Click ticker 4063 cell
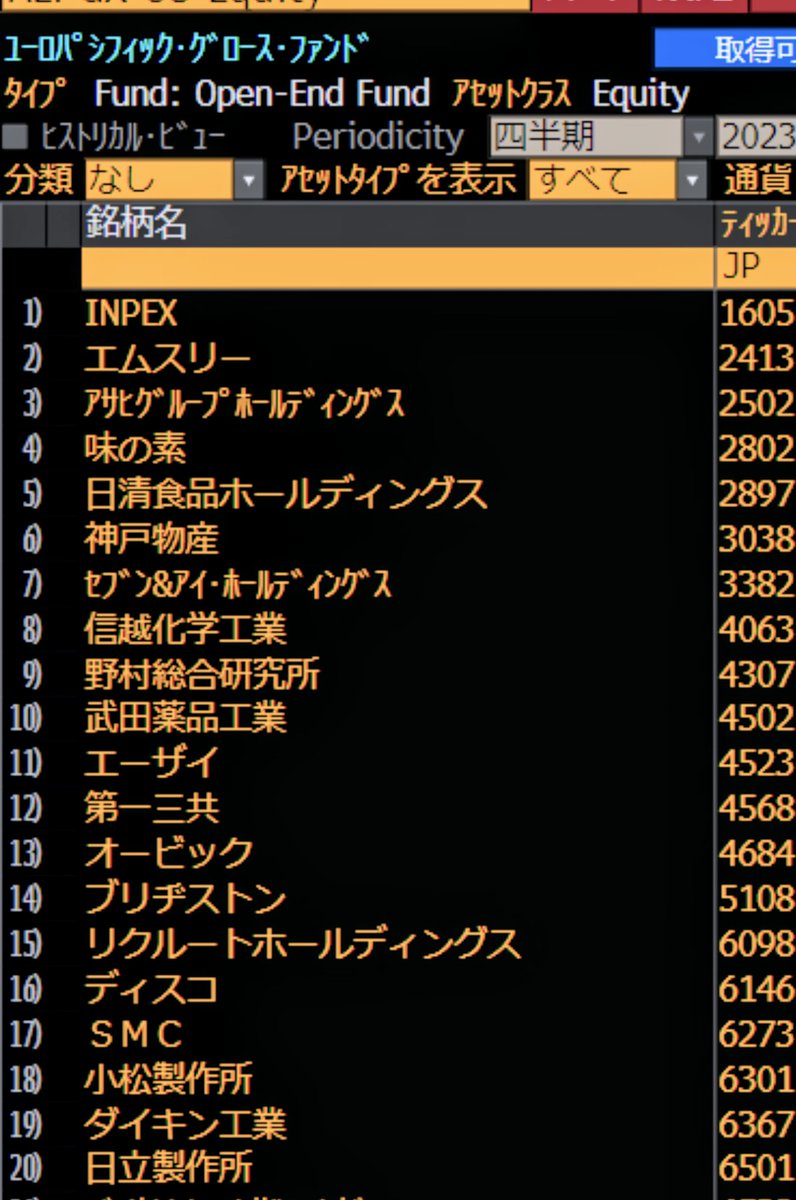This screenshot has width=796, height=1200. click(x=757, y=629)
